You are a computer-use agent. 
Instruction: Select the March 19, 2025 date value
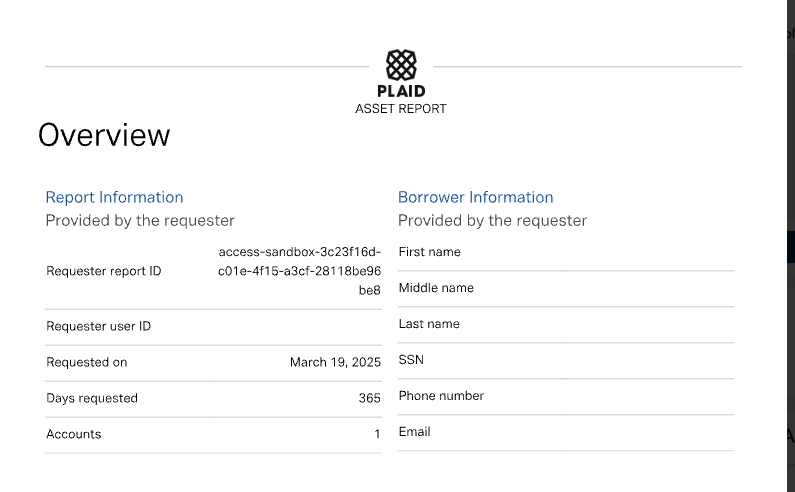click(335, 362)
